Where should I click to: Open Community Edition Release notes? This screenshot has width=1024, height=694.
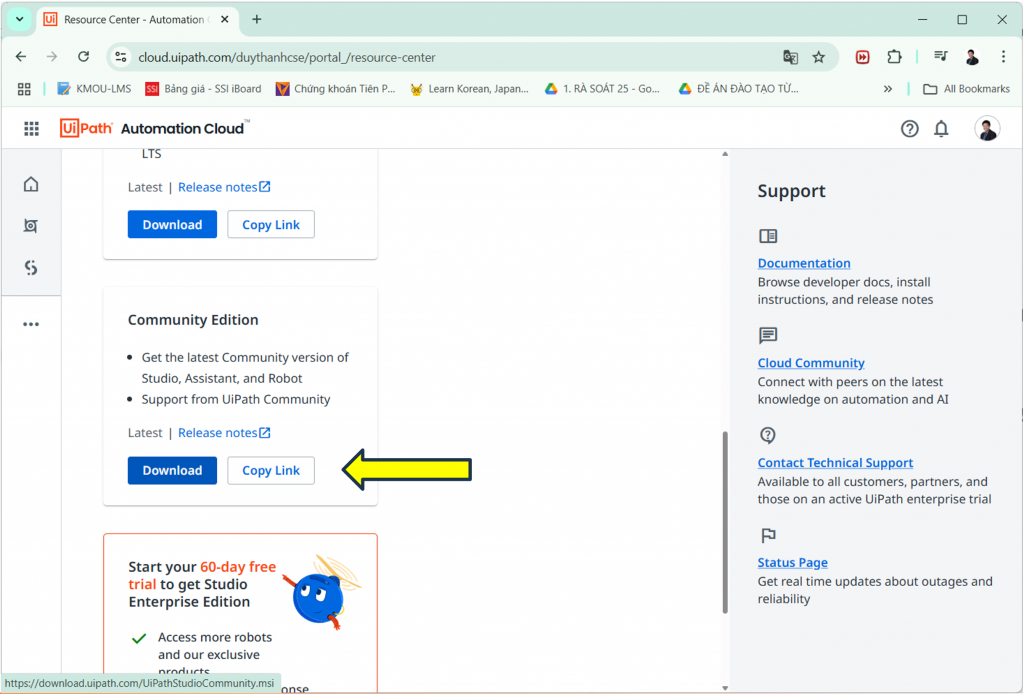pos(224,433)
